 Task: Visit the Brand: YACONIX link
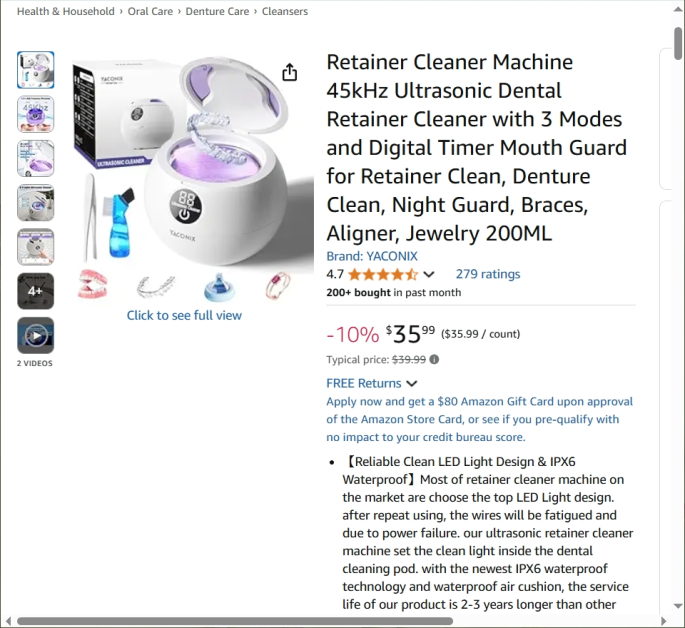[372, 256]
